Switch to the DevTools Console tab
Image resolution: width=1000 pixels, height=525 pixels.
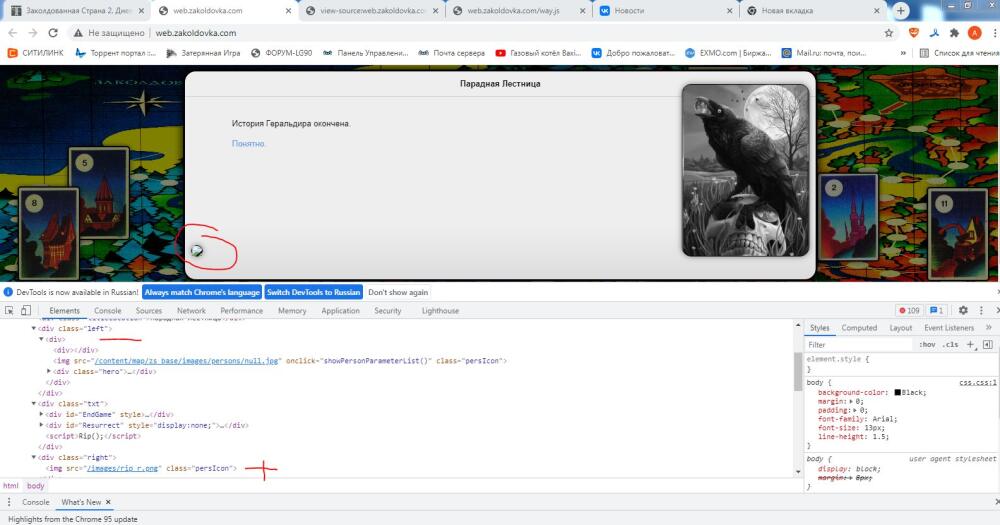click(108, 311)
